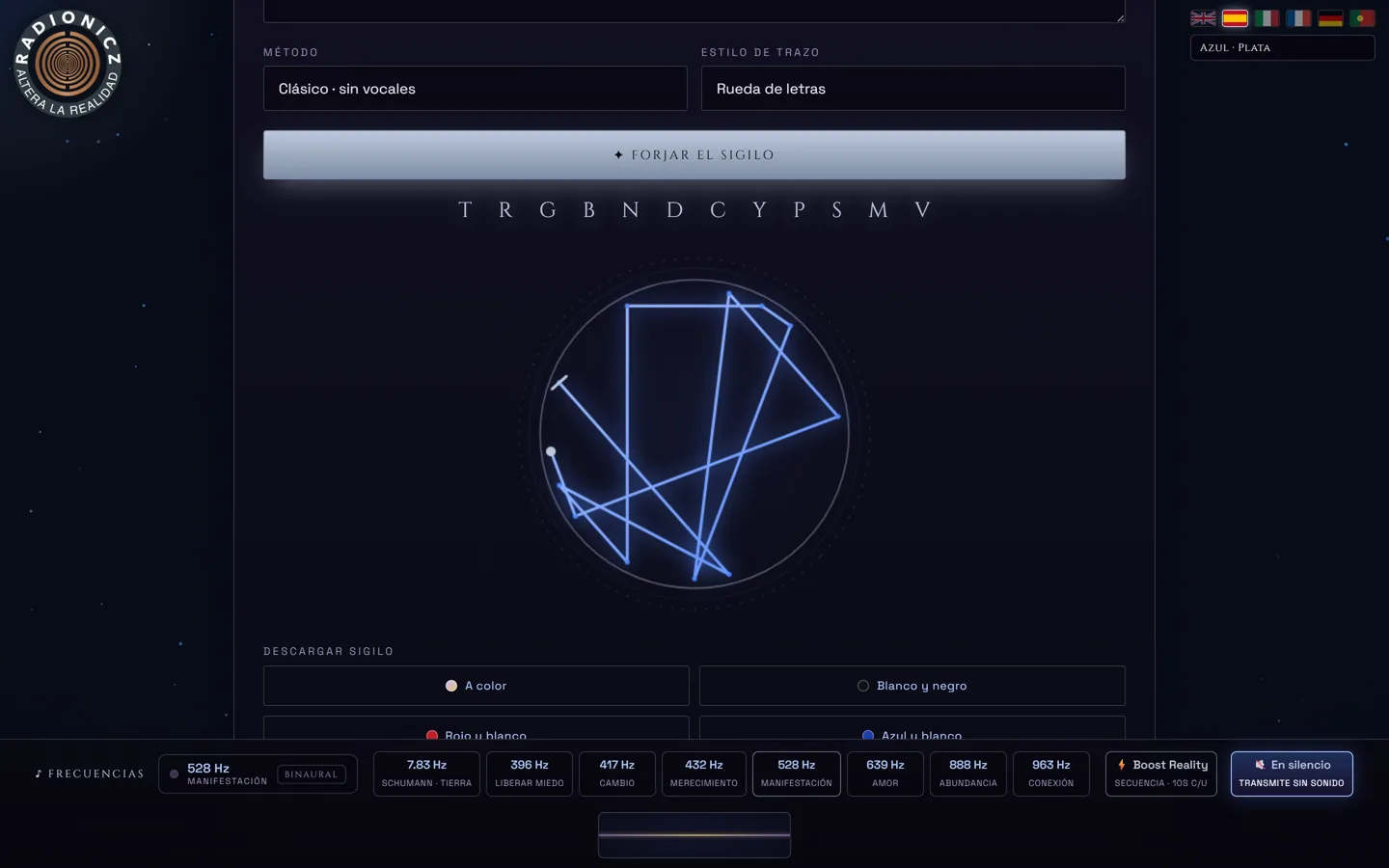This screenshot has height=868, width=1389.
Task: Select the 396 Hz Liberar miedo frequency
Action: (529, 773)
